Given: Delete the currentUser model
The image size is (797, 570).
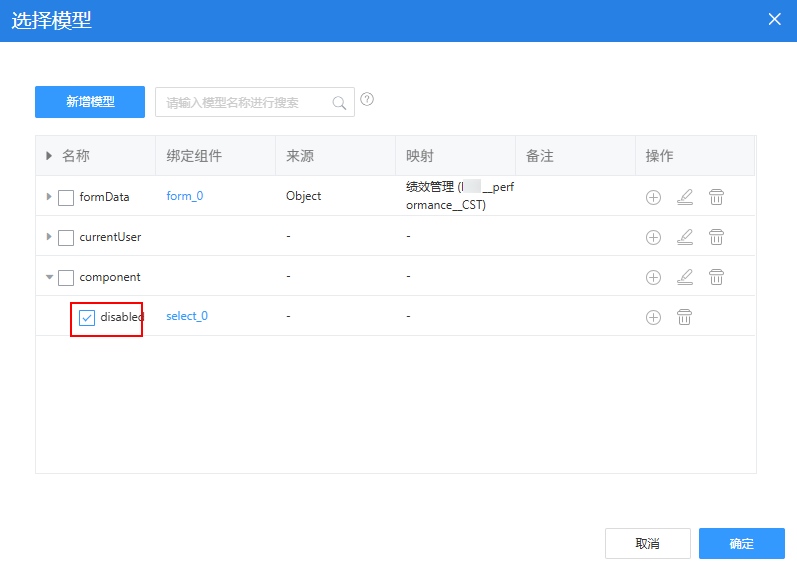Looking at the screenshot, I should point(716,237).
